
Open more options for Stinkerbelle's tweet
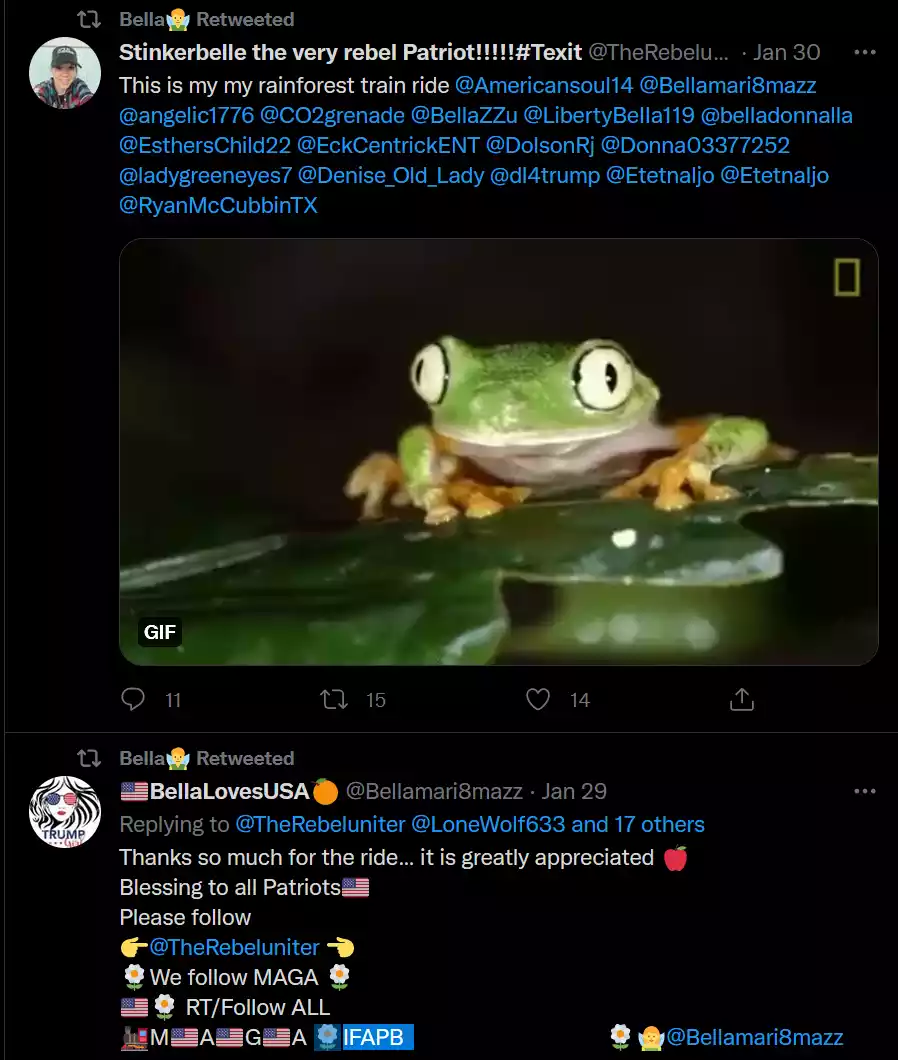(x=864, y=52)
